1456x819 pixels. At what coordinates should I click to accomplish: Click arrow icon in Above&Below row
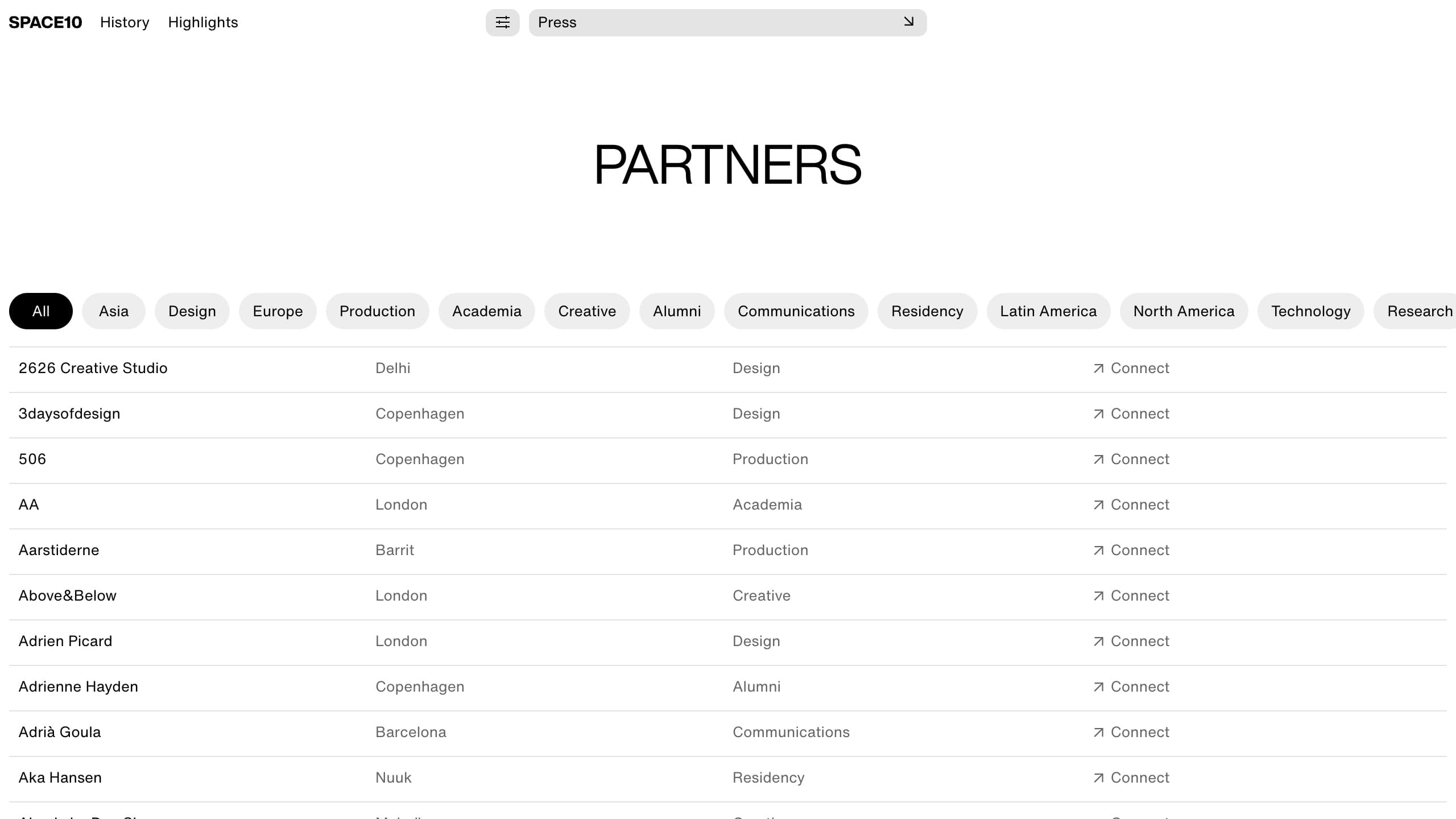(x=1098, y=596)
